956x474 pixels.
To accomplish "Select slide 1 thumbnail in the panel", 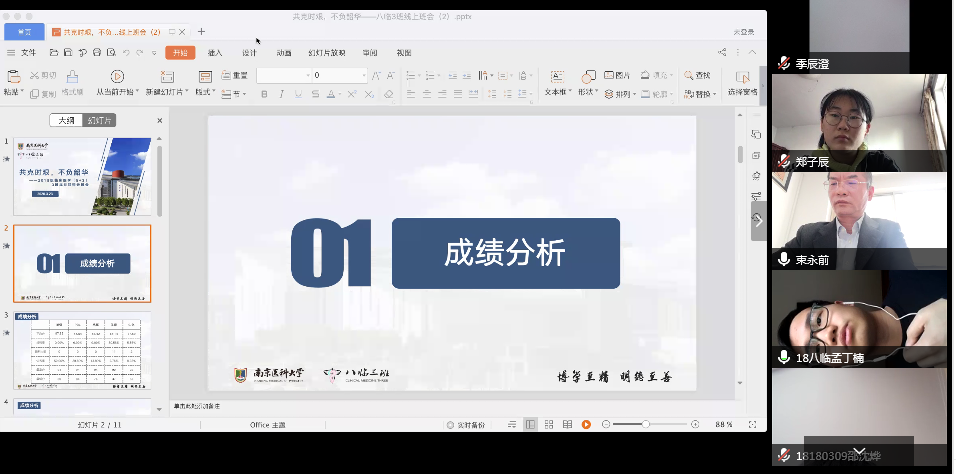I will coord(82,177).
